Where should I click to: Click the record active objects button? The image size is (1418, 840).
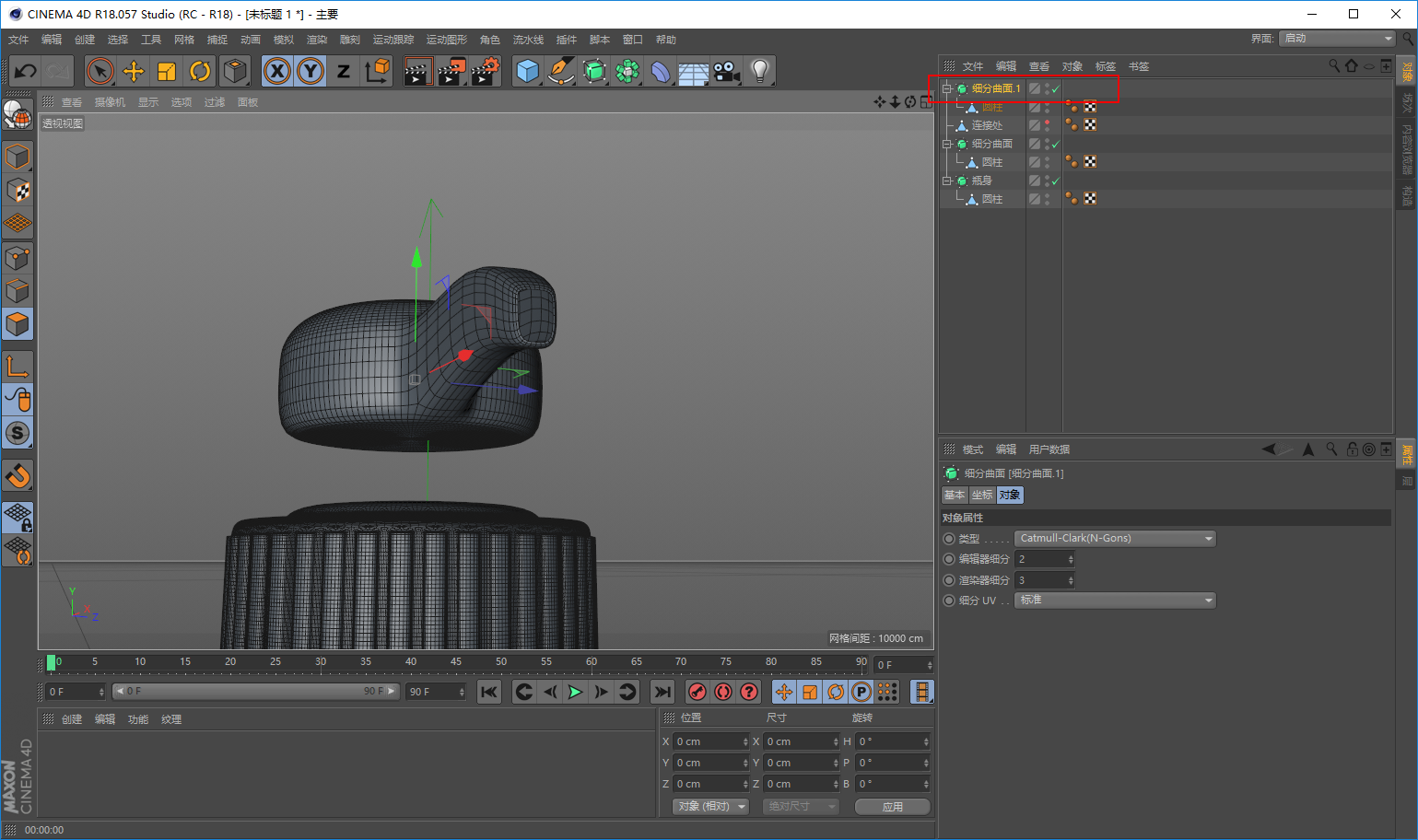coord(697,692)
